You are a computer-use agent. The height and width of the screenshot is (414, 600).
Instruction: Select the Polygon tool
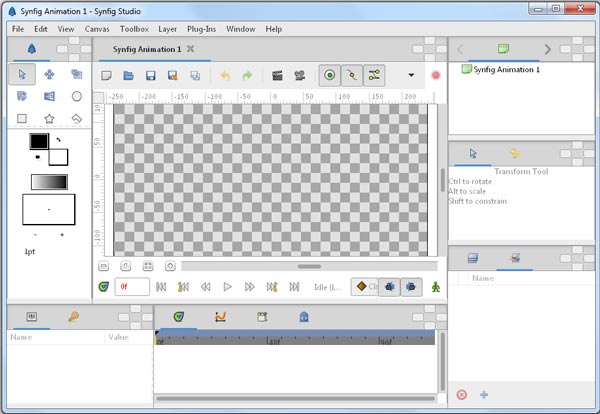click(x=77, y=118)
